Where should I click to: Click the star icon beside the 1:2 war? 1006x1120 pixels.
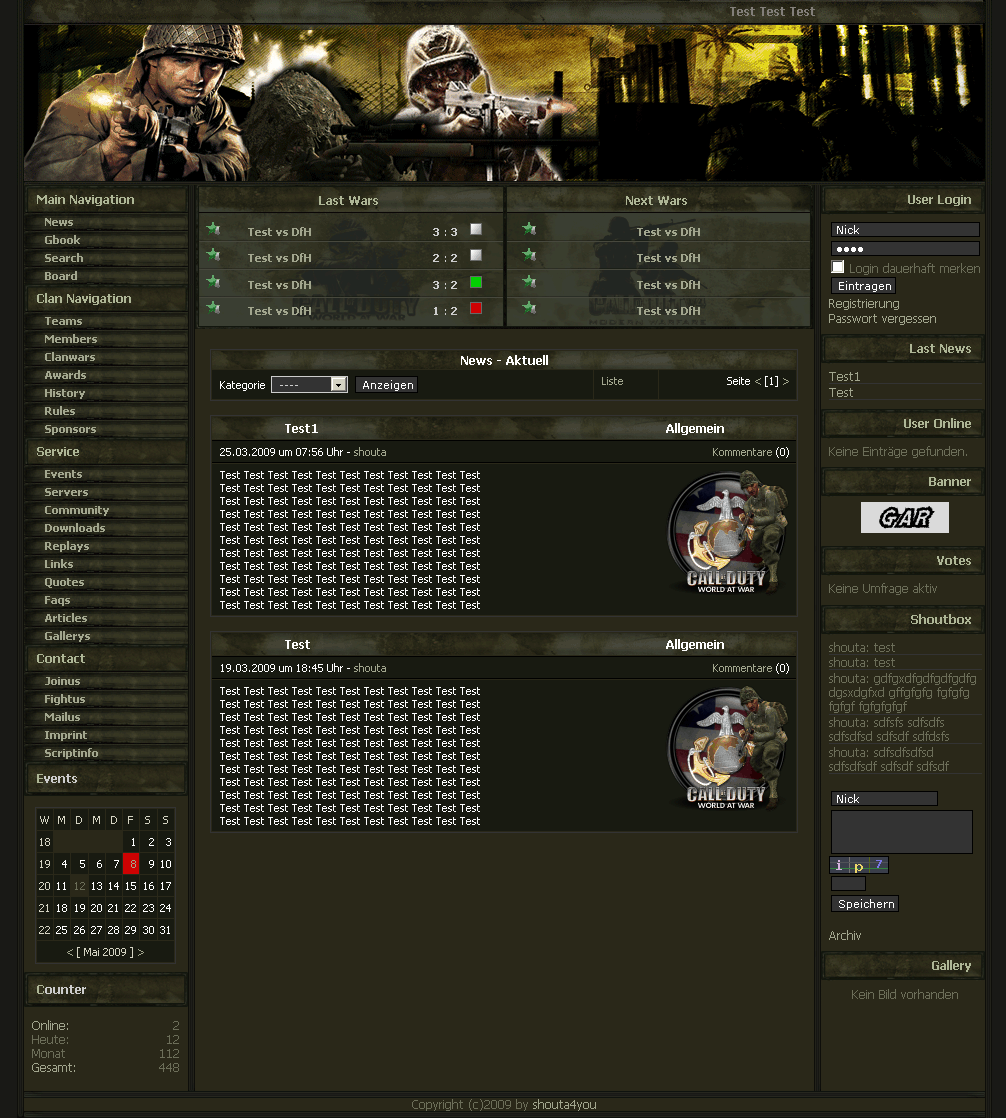(213, 308)
